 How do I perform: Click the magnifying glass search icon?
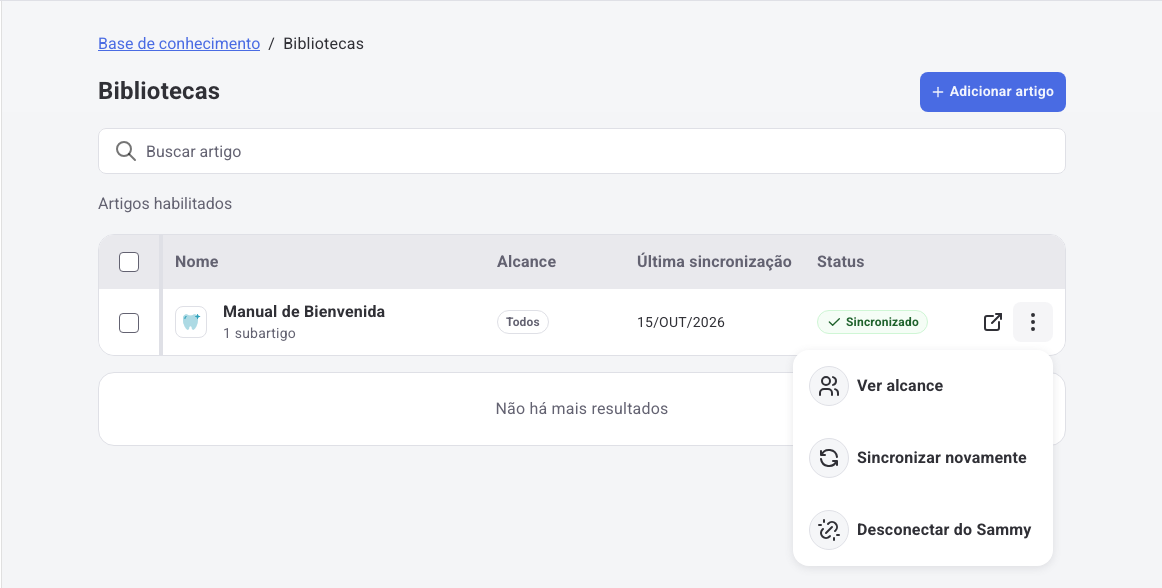pos(126,151)
